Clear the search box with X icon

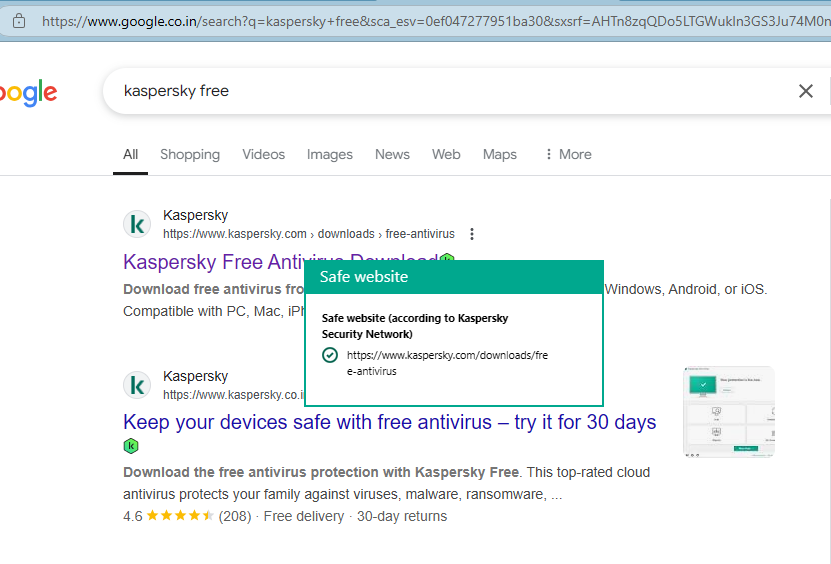806,91
